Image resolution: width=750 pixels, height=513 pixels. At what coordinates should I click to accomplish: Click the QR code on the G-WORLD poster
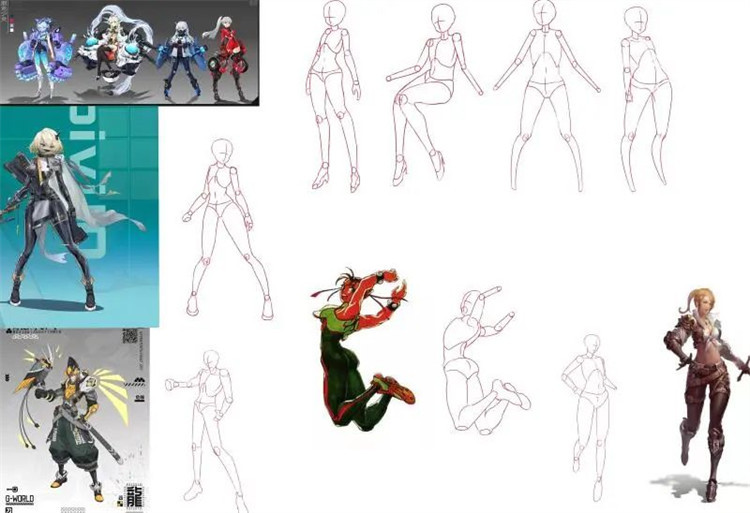[x=130, y=336]
